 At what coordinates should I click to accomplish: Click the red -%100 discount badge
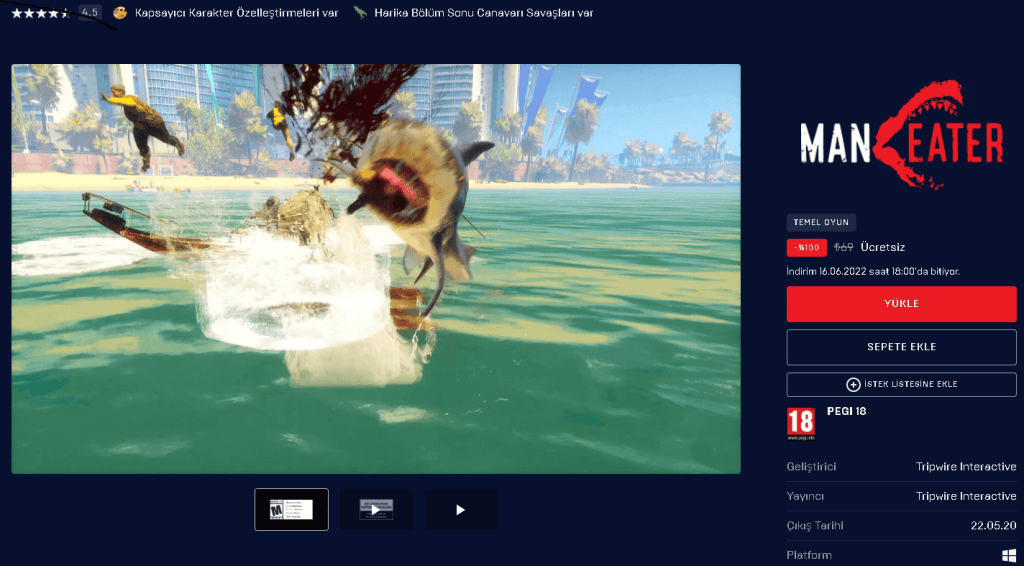[x=806, y=247]
